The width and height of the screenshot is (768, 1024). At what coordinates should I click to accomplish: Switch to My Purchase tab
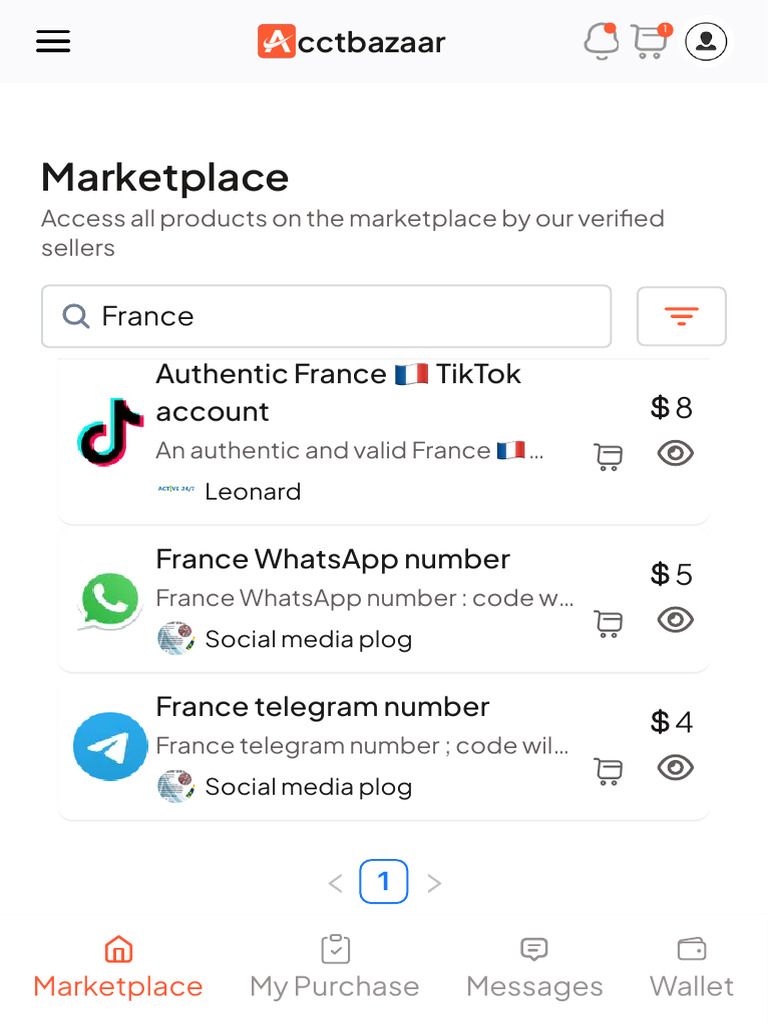coord(334,967)
